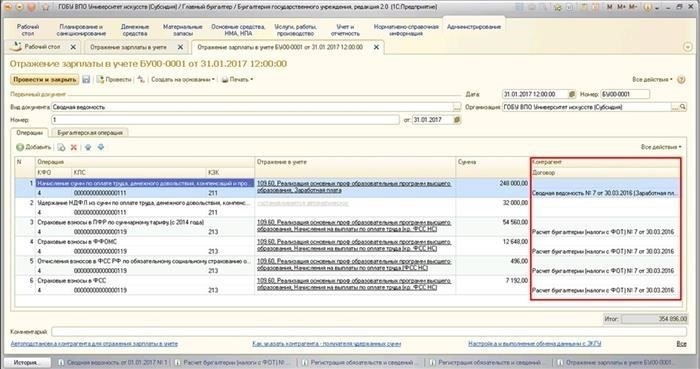The height and width of the screenshot is (369, 700).
Task: Close the Рабочий стол tab
Action: pyautogui.click(x=73, y=47)
